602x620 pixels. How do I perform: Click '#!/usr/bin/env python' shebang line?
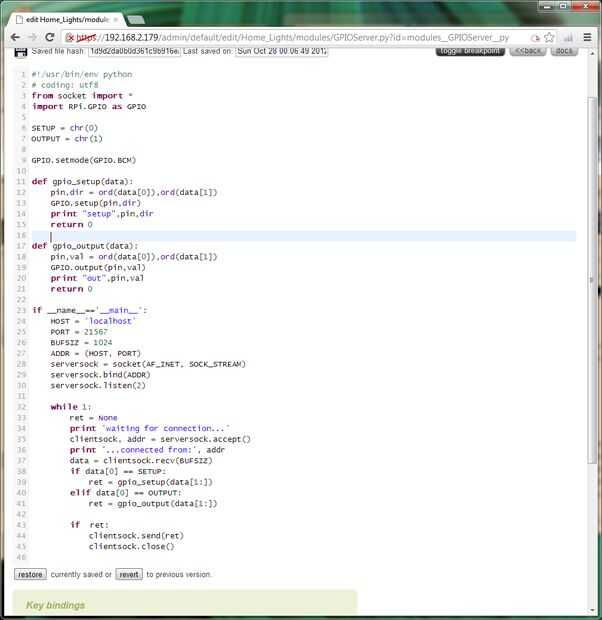(82, 74)
